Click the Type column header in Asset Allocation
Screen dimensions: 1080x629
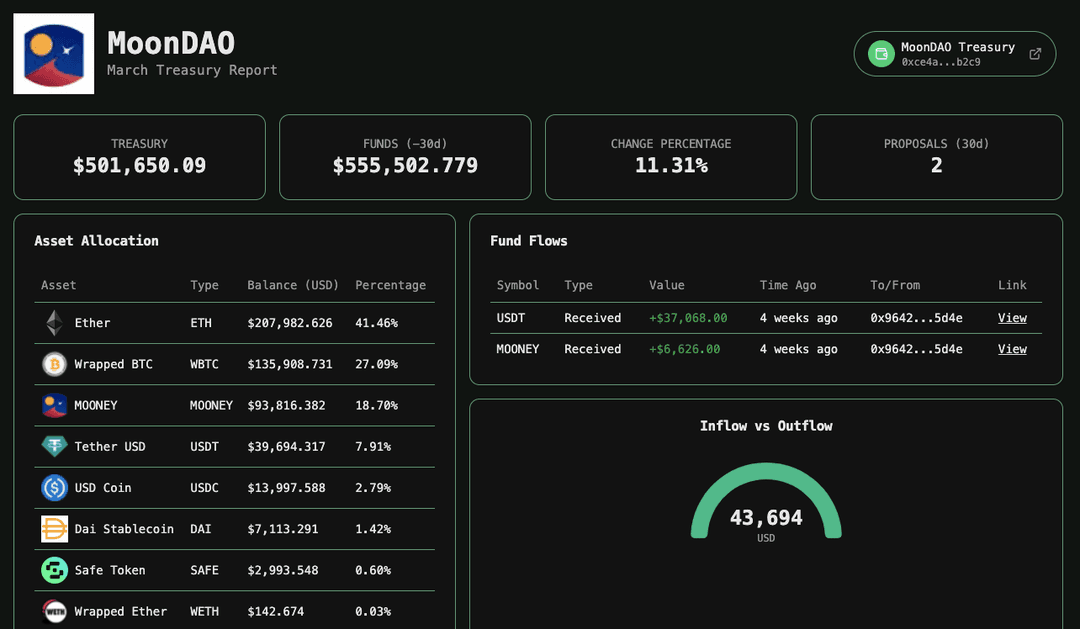coord(205,285)
